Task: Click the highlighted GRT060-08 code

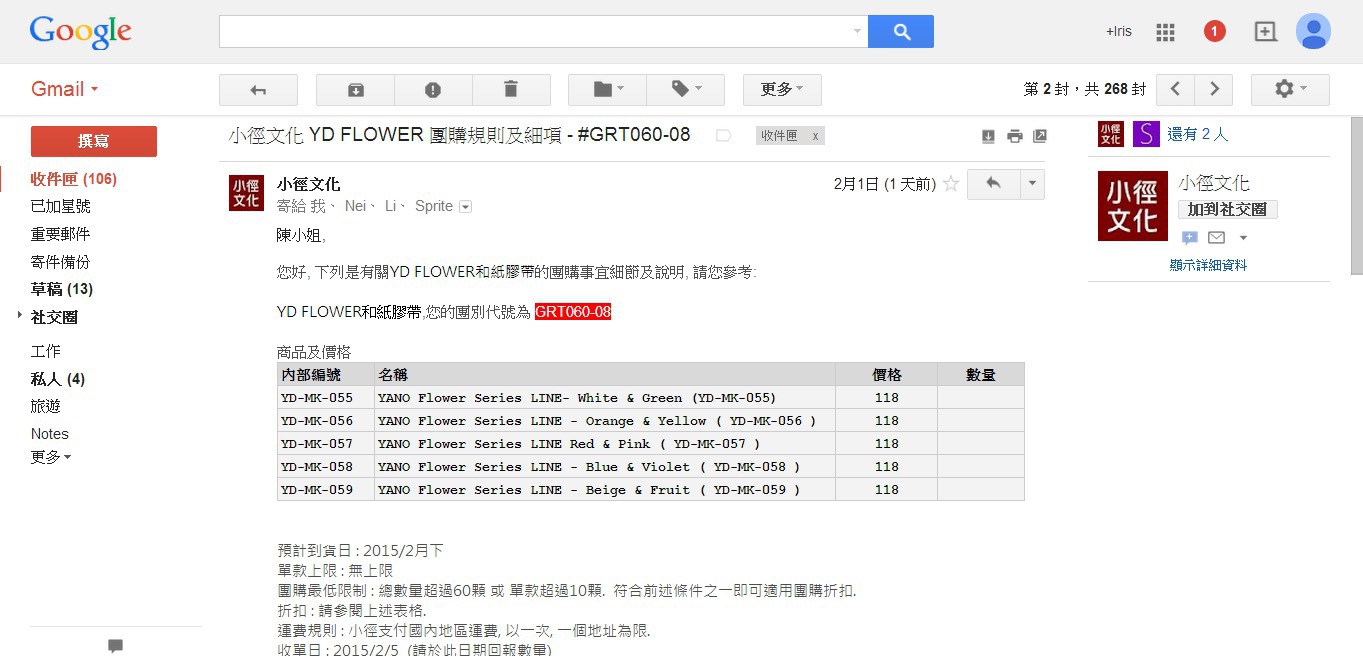Action: (573, 312)
